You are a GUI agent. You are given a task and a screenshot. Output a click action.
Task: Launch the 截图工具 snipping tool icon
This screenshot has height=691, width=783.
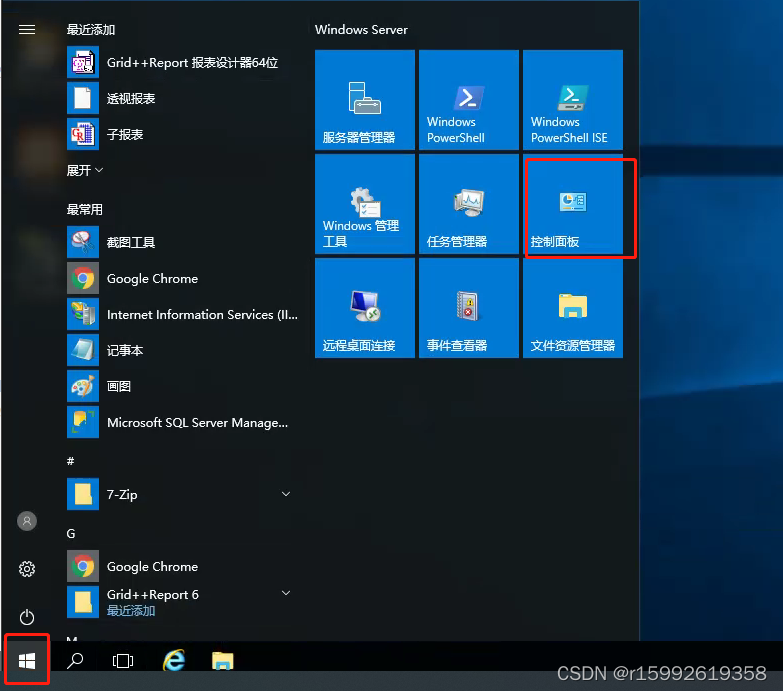83,242
